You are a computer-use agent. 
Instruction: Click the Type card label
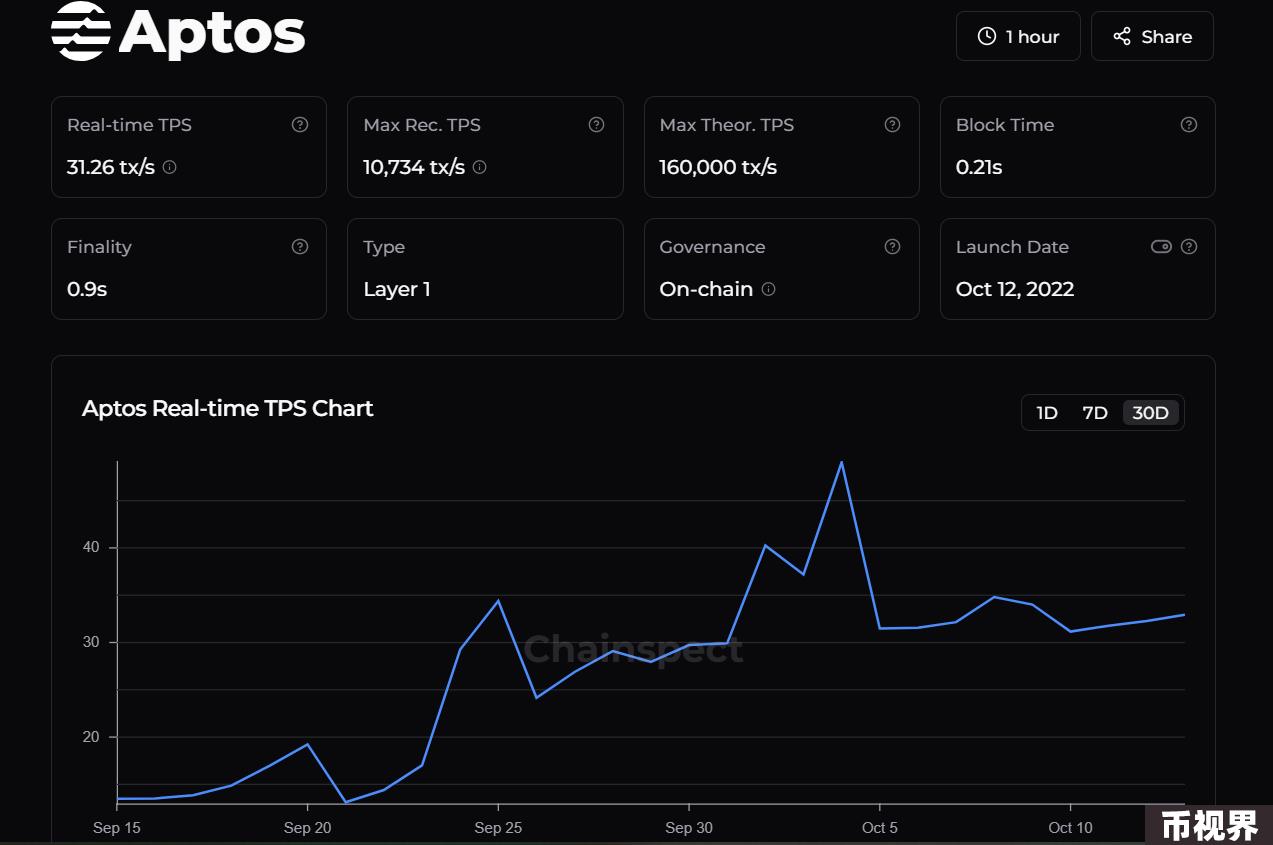click(384, 247)
